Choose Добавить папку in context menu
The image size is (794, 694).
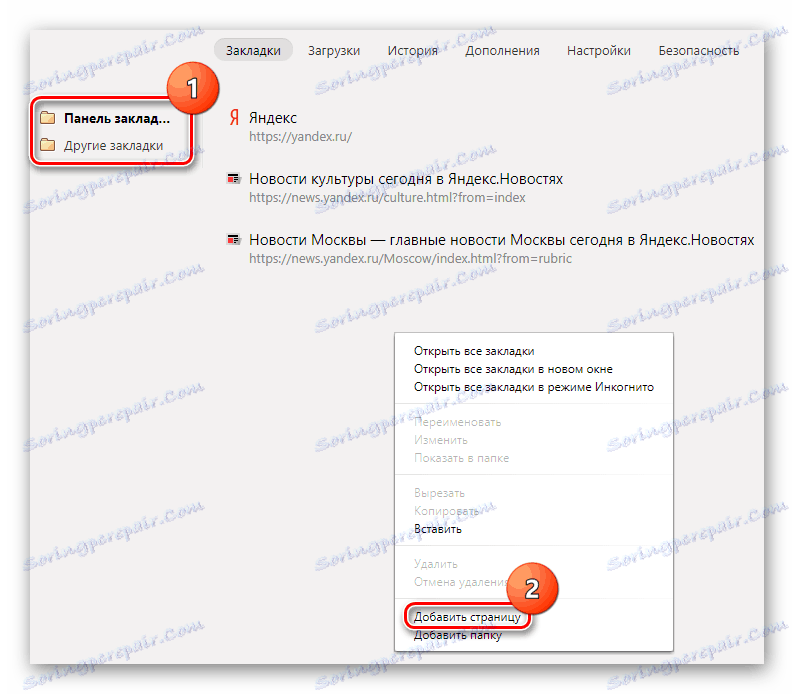click(x=458, y=635)
